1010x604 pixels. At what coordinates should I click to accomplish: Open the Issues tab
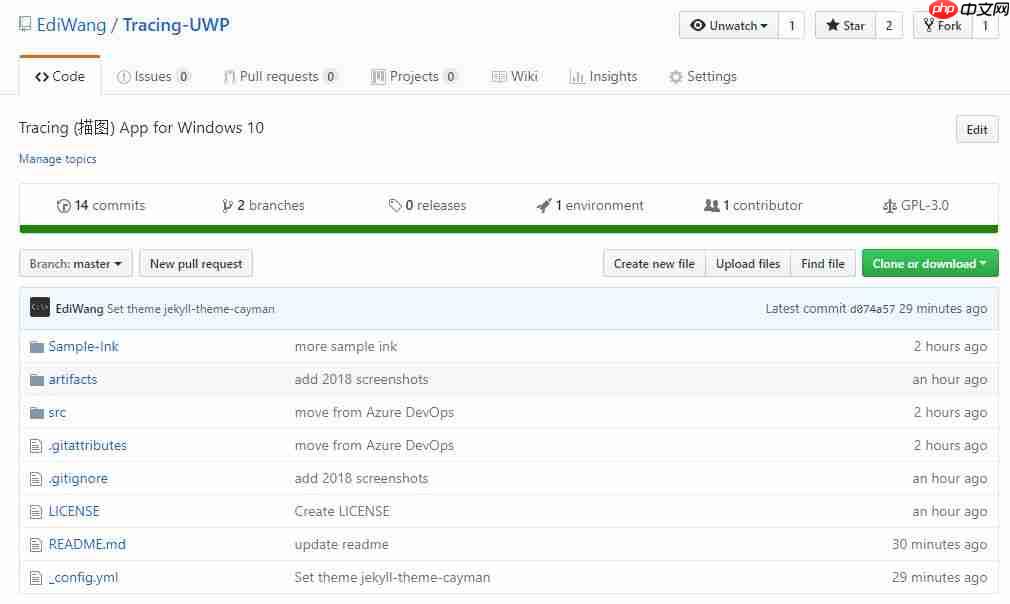point(153,77)
